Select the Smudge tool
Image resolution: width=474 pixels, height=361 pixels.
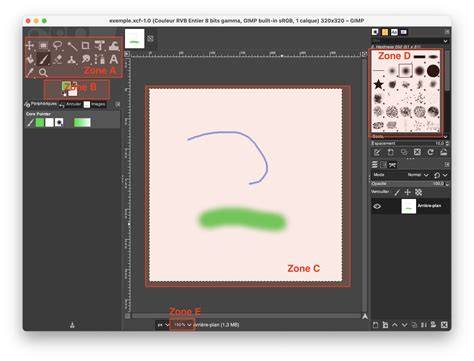tap(86, 59)
